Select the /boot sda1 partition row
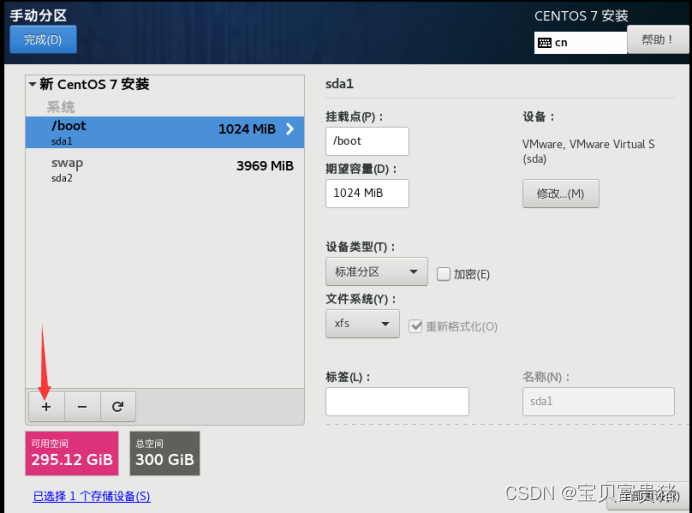This screenshot has height=513, width=692. (165, 132)
